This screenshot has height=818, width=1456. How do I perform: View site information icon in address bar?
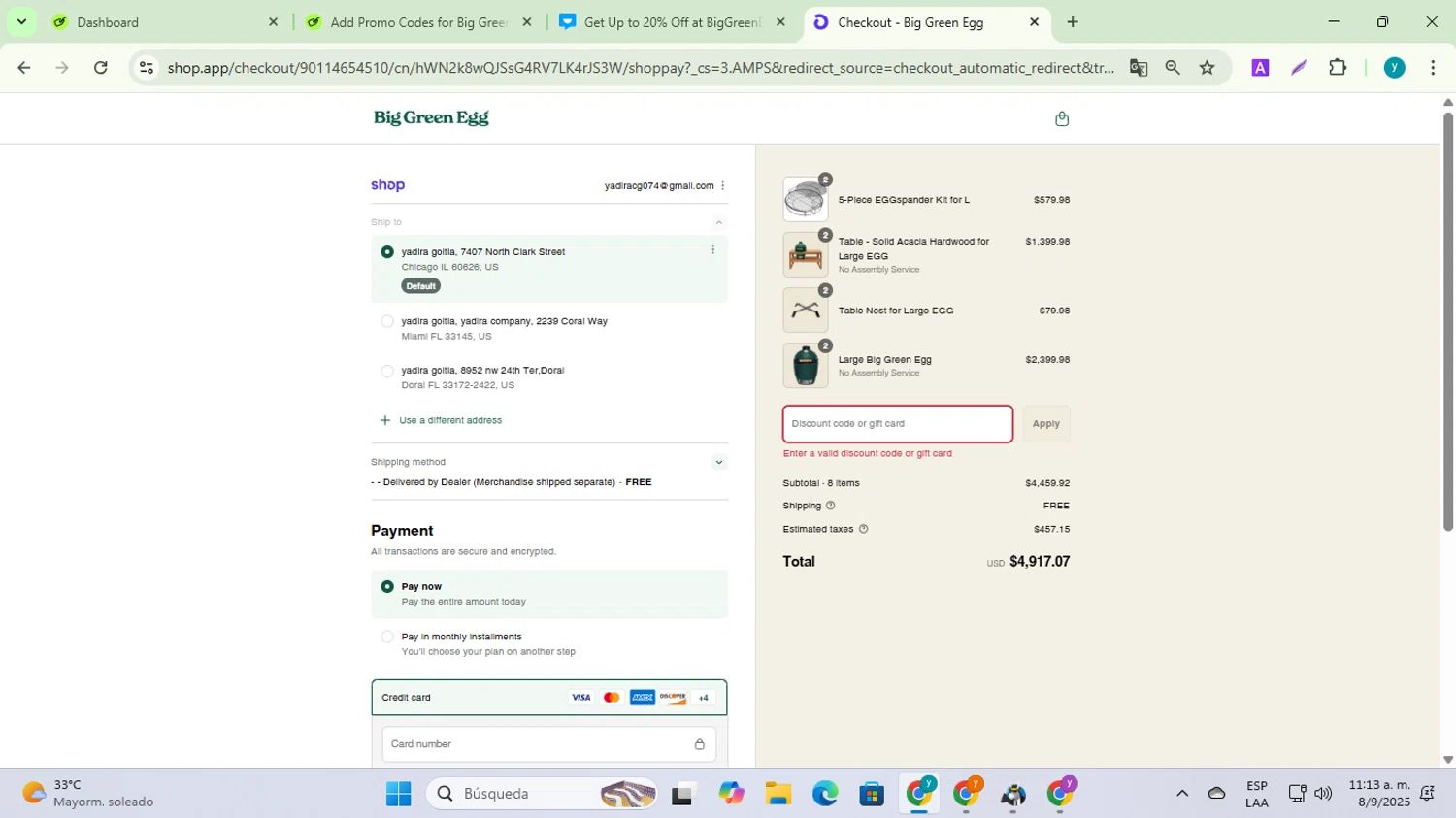147,68
